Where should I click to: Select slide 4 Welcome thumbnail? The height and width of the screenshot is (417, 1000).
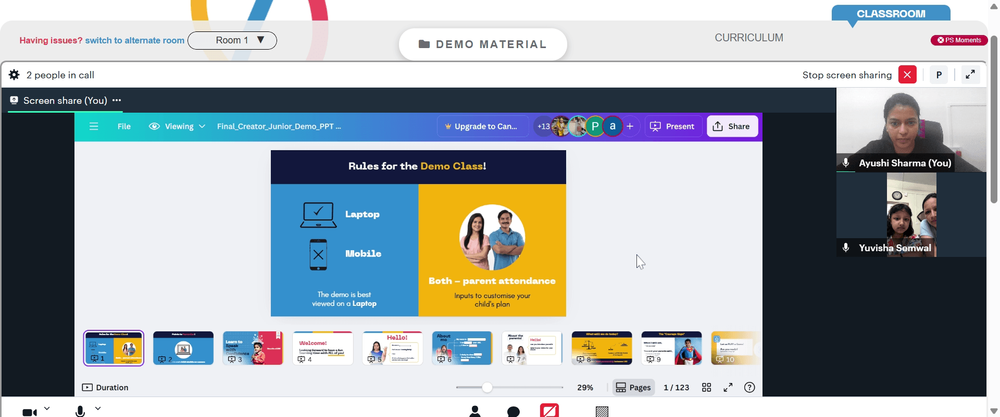(323, 348)
